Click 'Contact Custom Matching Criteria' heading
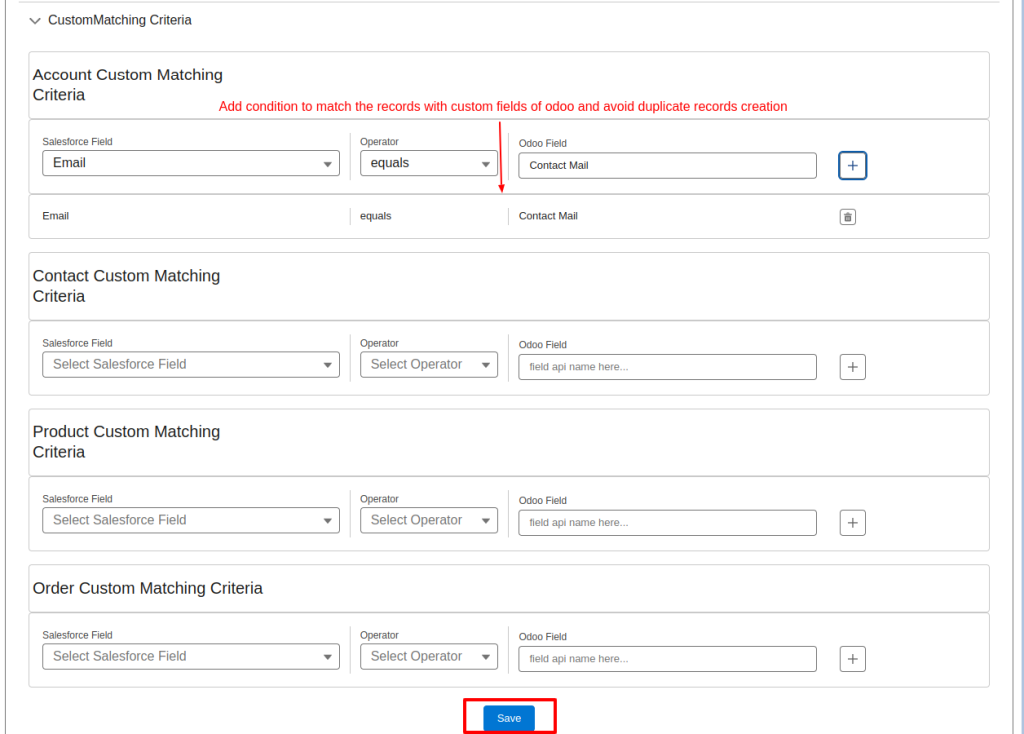1024x734 pixels. coord(126,286)
